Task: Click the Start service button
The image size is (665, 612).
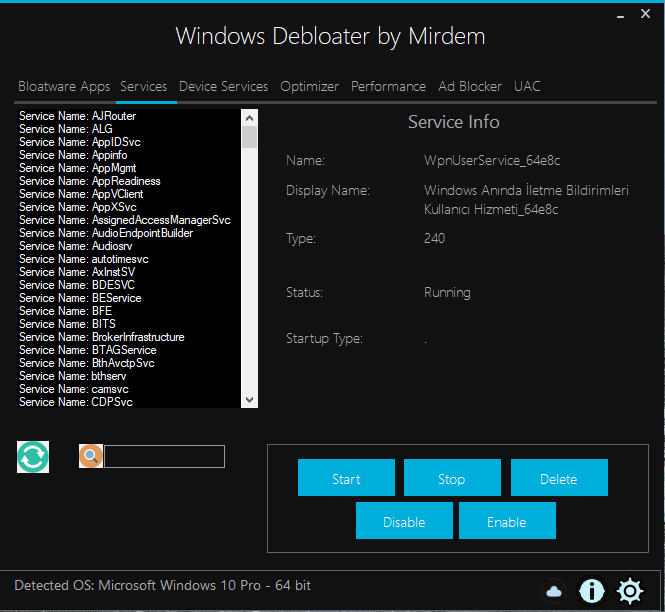Action: point(346,478)
